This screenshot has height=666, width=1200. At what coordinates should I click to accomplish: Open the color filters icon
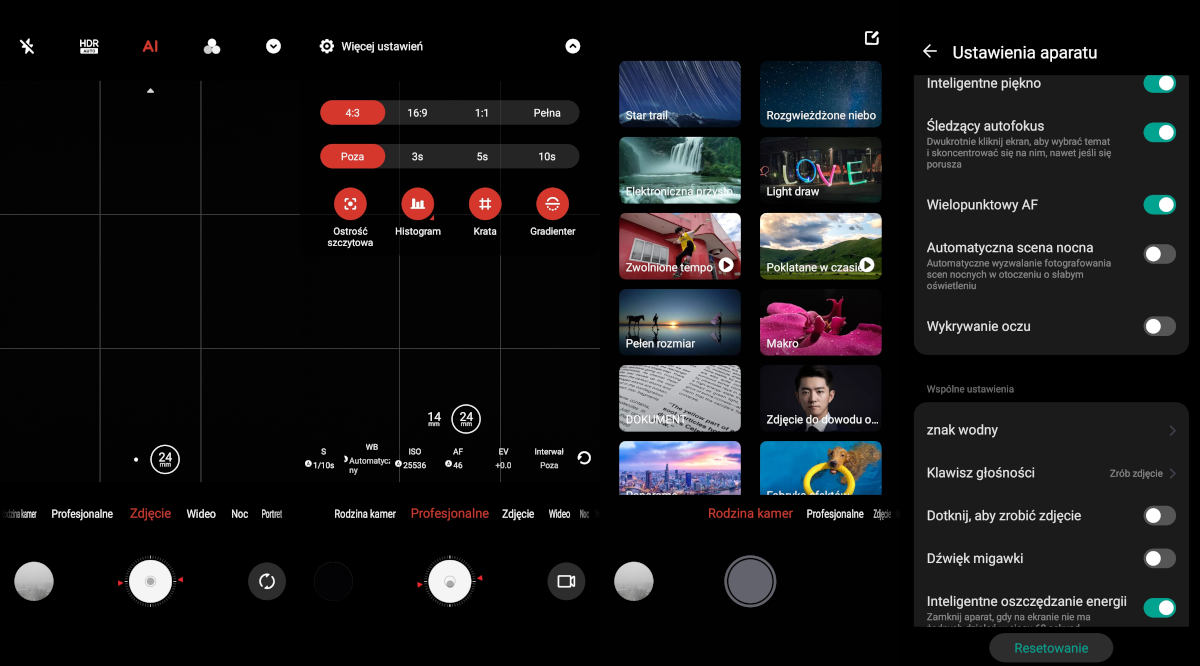[211, 46]
